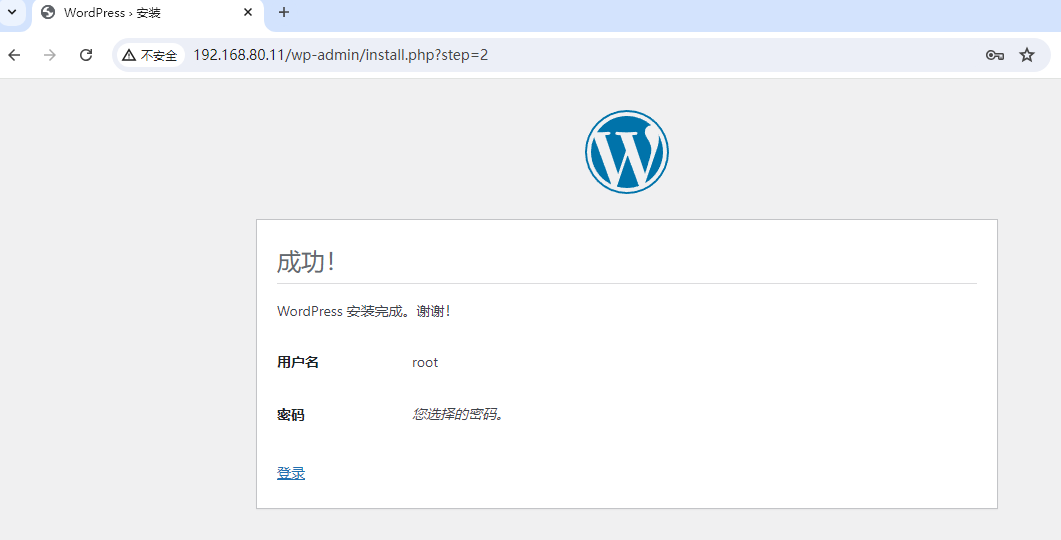
Task: Click the username value root
Action: coord(425,363)
